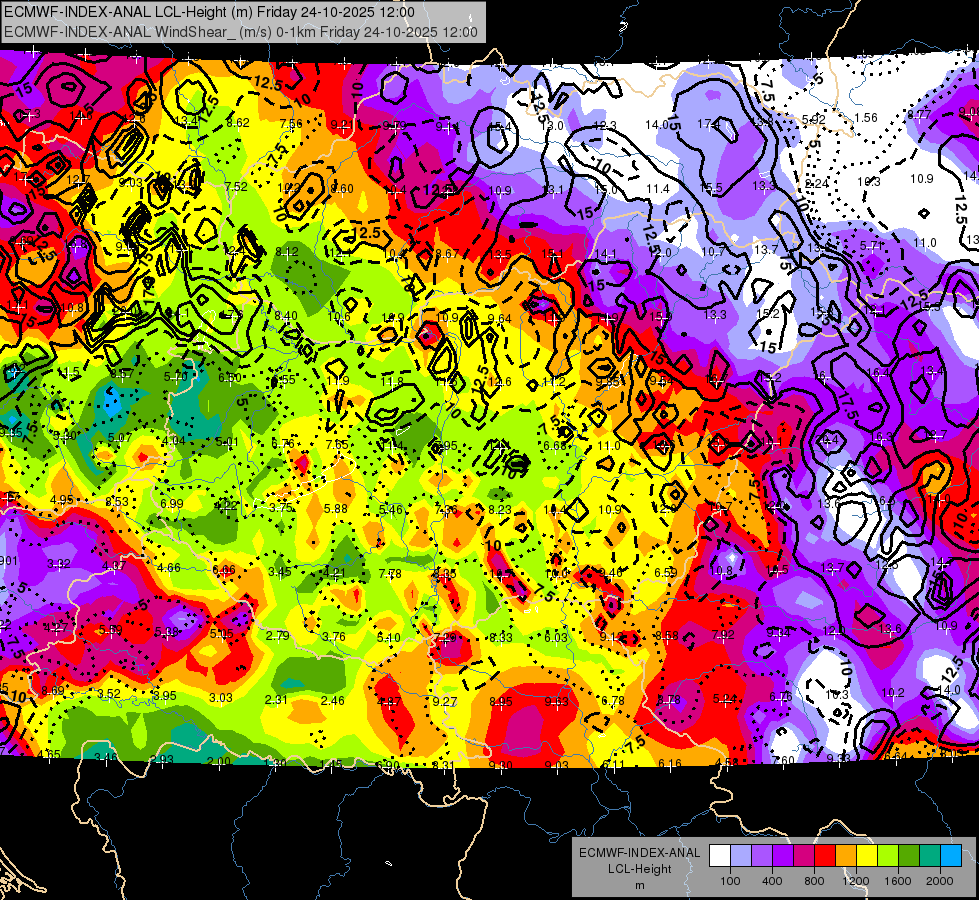Click the legend text LCL-Height
Viewport: 979px width, 900px height.
coord(639,869)
